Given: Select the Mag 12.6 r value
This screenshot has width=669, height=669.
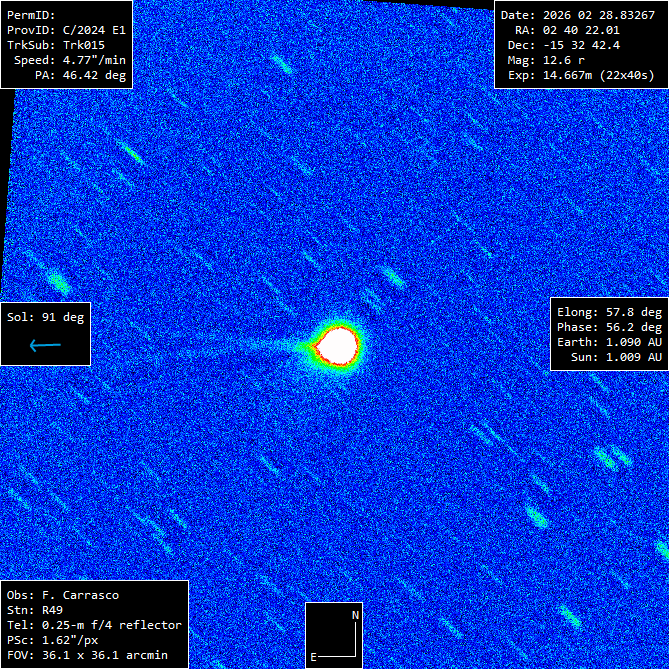Looking at the screenshot, I should (x=560, y=61).
